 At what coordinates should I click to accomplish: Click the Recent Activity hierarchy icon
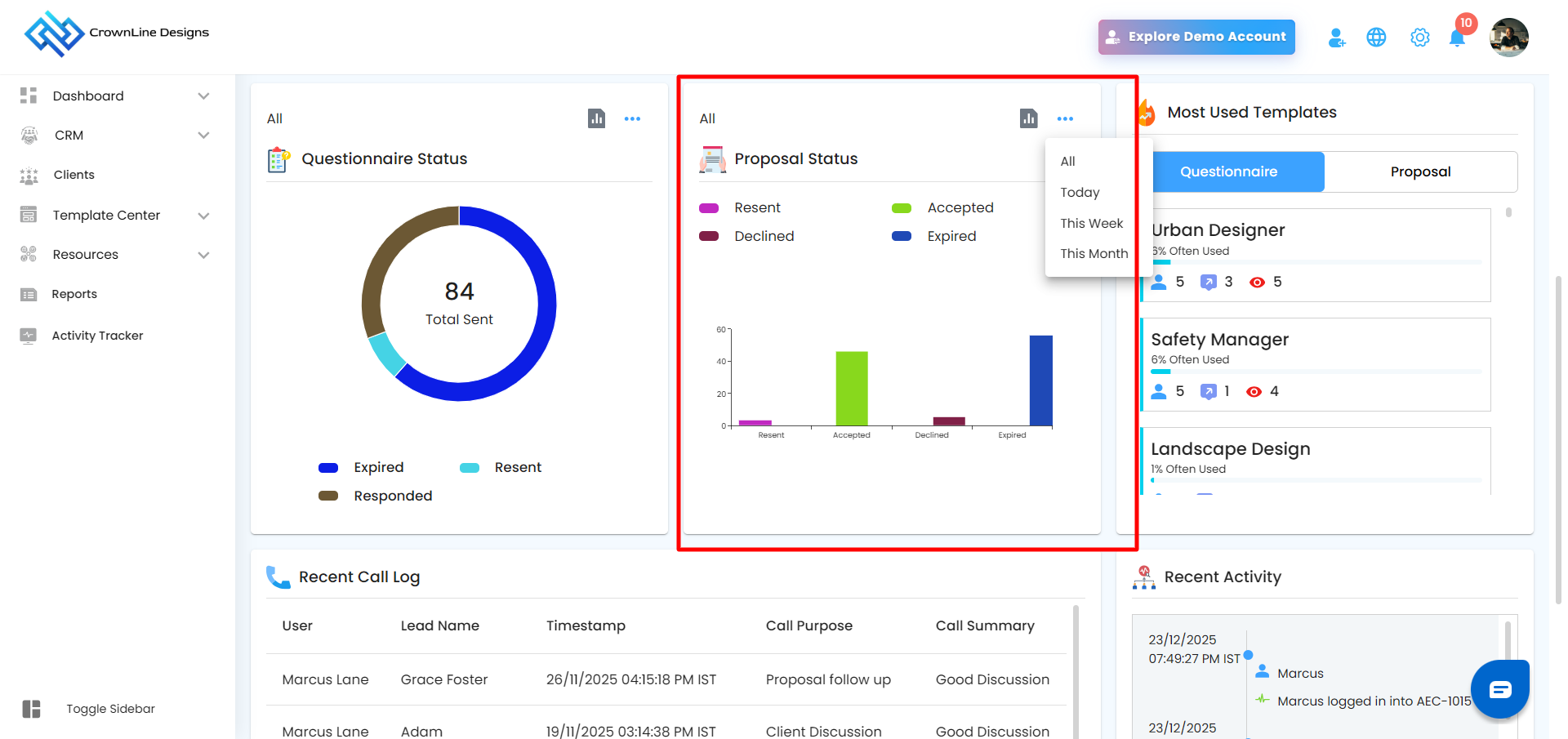pos(1144,577)
